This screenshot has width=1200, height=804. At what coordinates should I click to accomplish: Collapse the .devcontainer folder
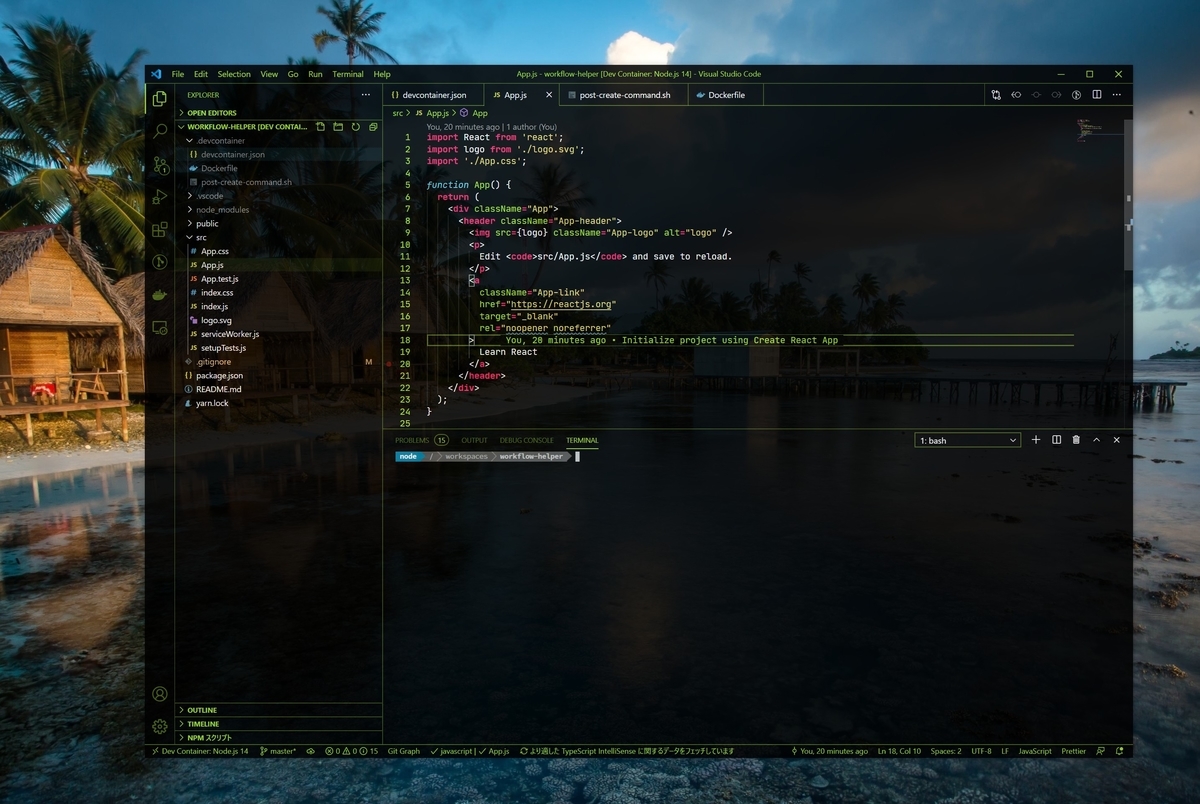[280, 141]
